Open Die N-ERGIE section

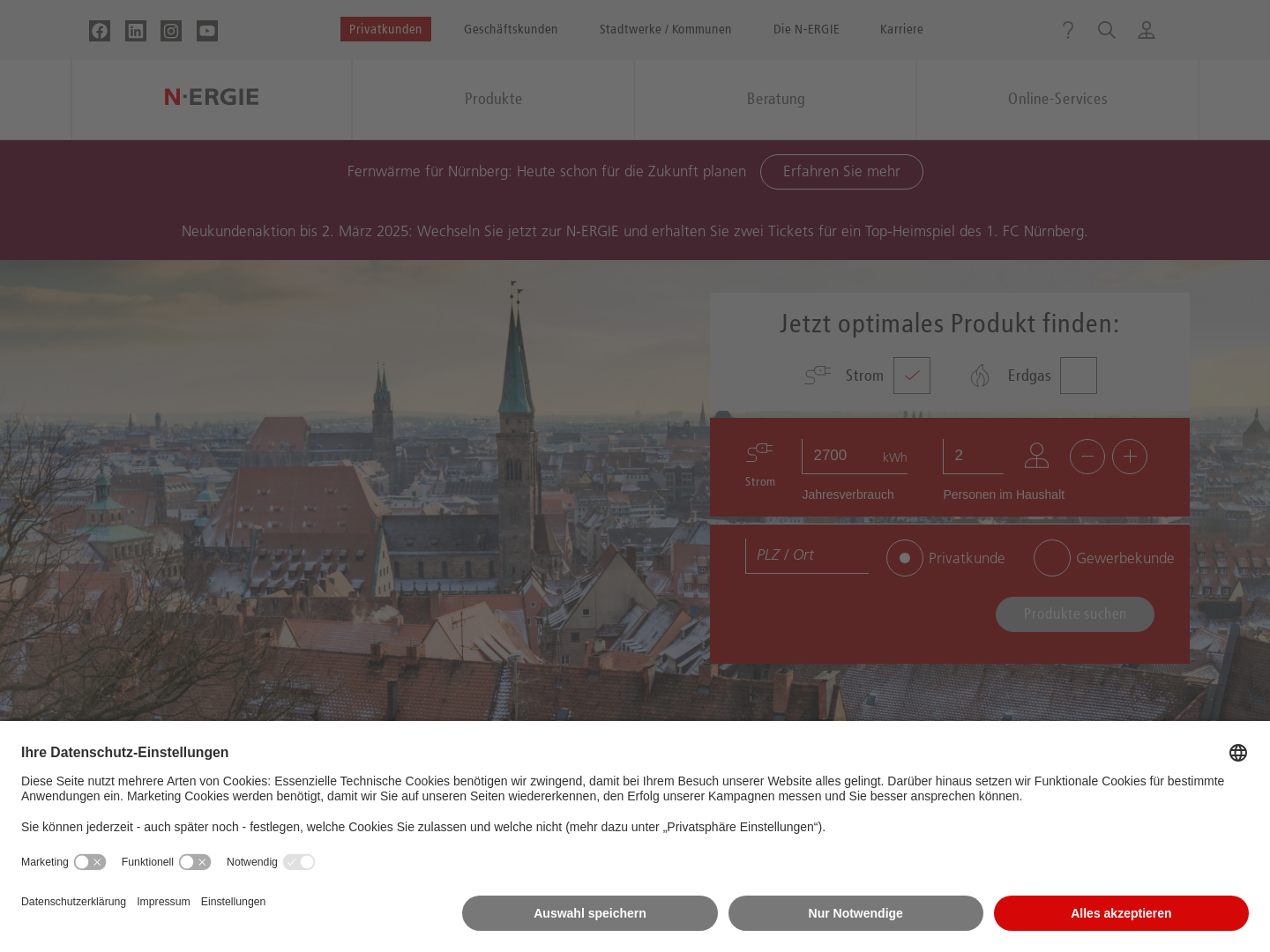[806, 29]
